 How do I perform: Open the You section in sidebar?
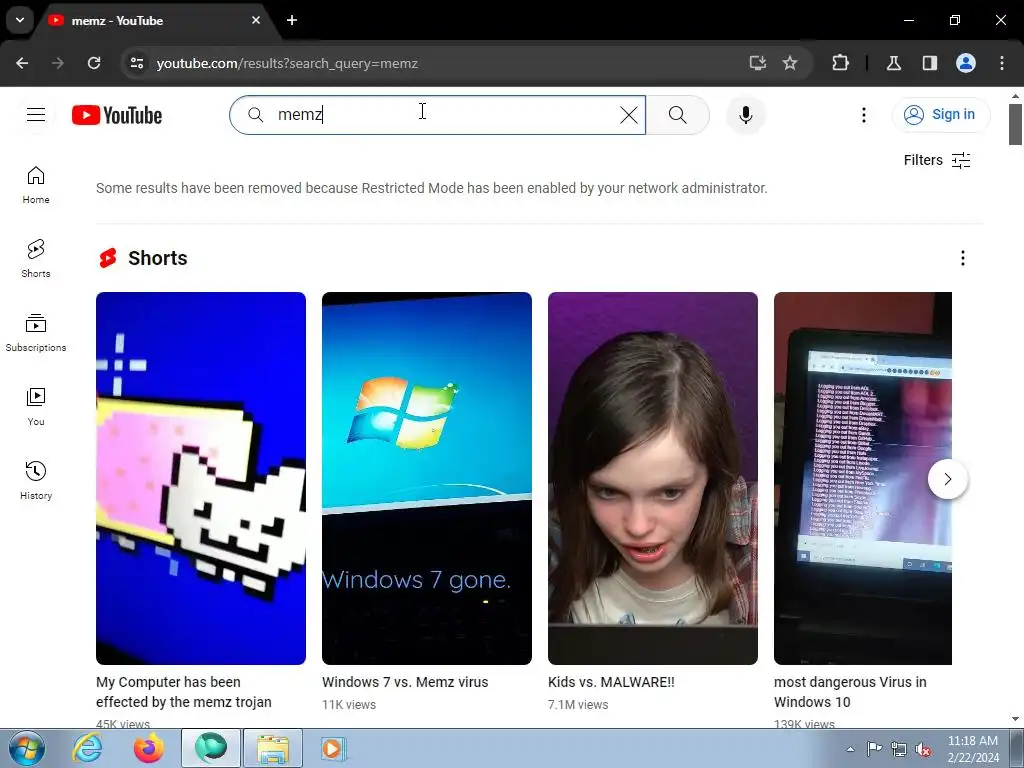pos(36,407)
